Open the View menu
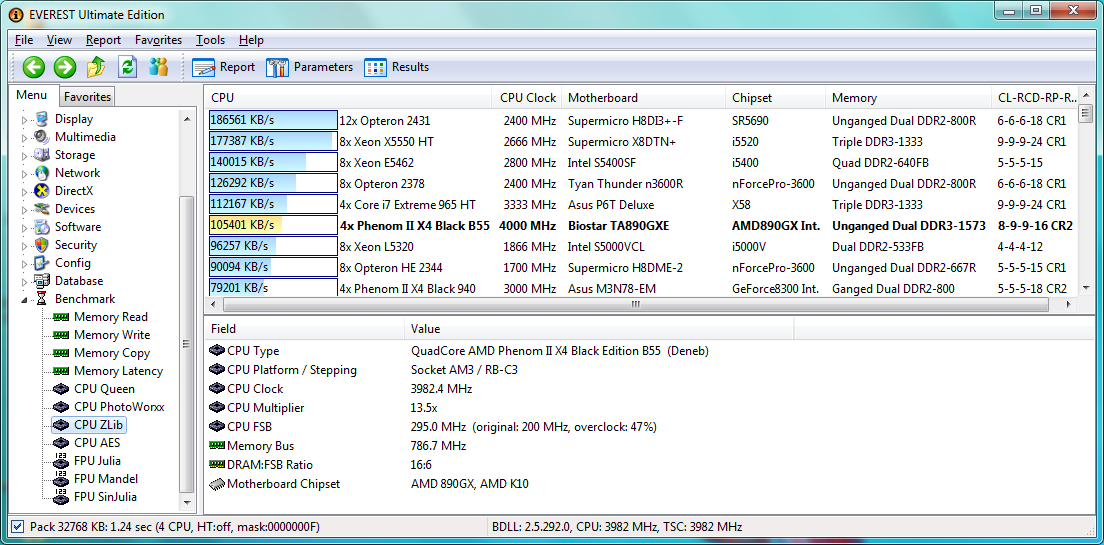The image size is (1104, 545). coord(60,40)
